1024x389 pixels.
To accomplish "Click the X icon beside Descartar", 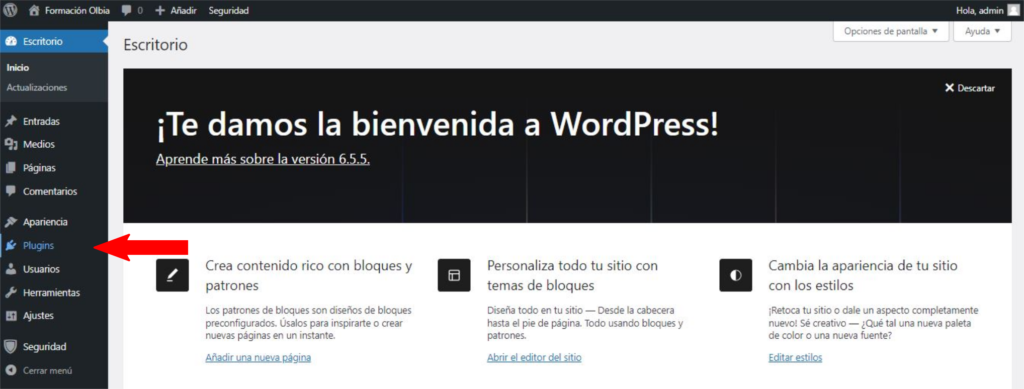I will pyautogui.click(x=950, y=88).
